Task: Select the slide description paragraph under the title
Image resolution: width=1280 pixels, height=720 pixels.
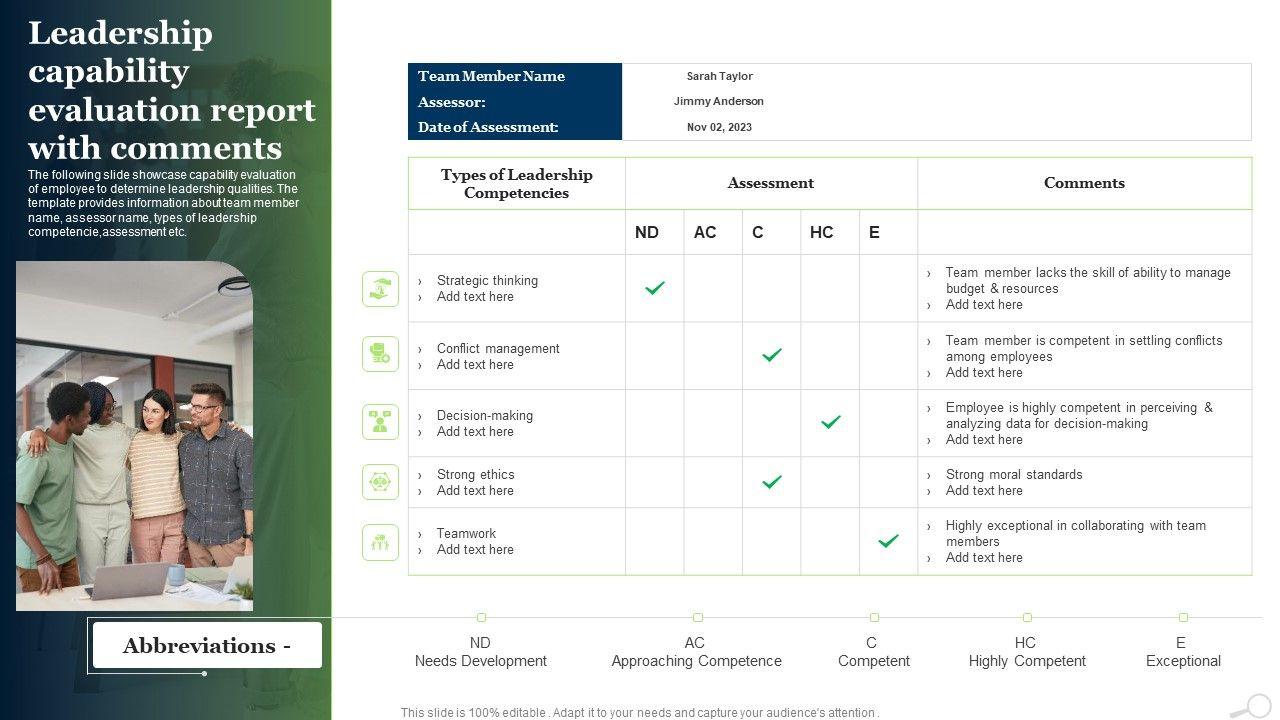Action: [163, 203]
